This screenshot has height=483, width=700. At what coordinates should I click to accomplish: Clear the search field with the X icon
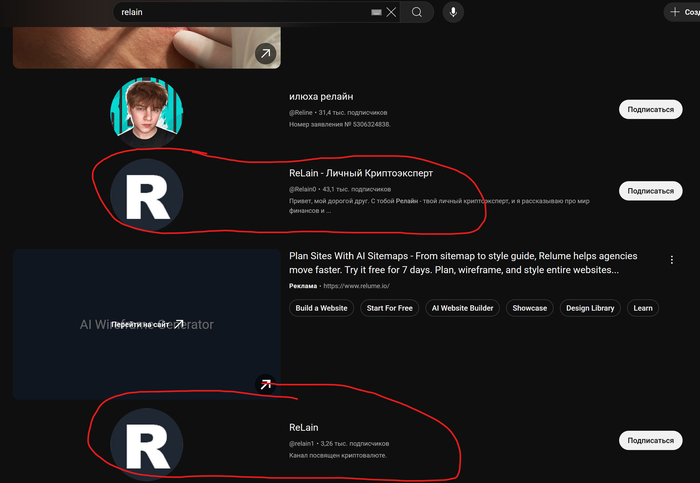391,12
